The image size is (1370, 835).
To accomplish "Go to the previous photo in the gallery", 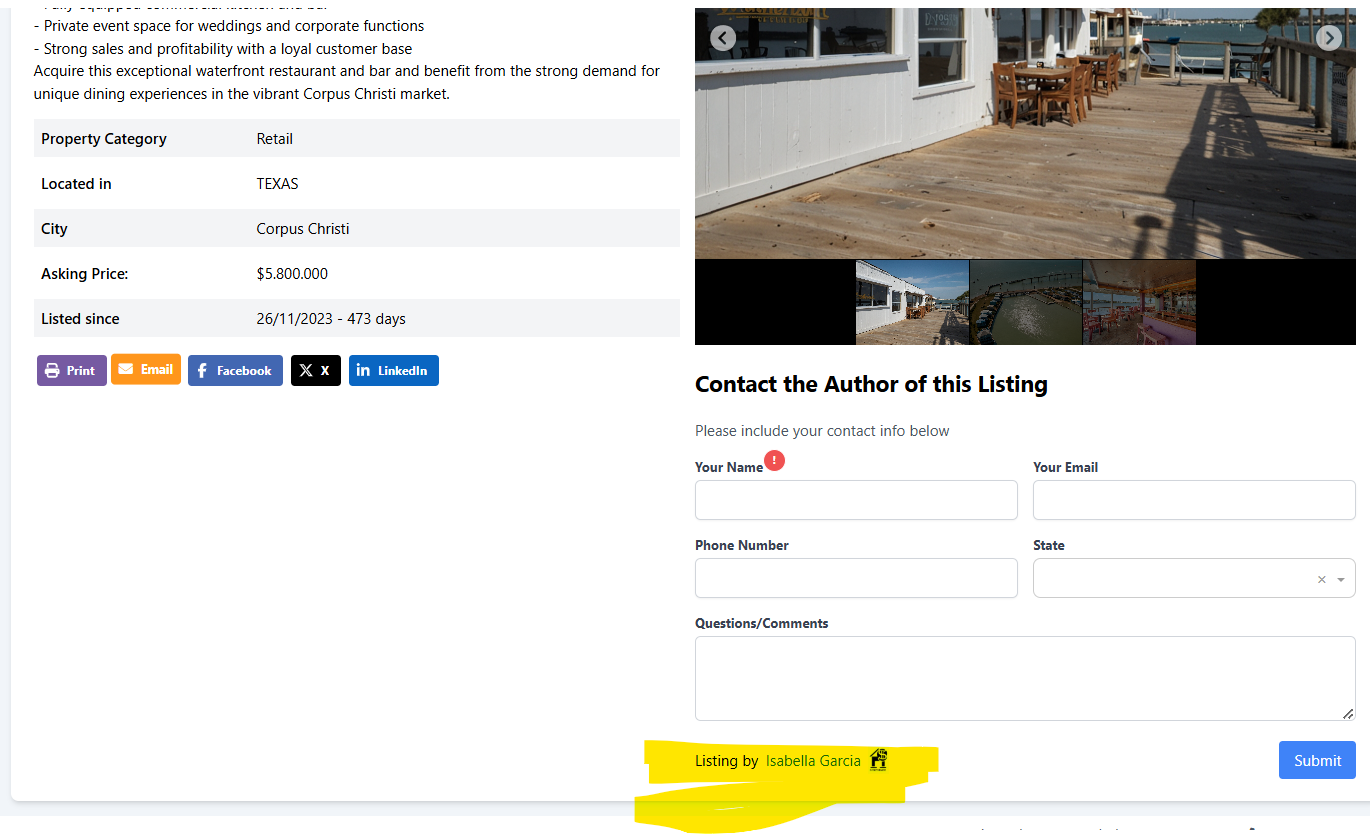I will (722, 38).
